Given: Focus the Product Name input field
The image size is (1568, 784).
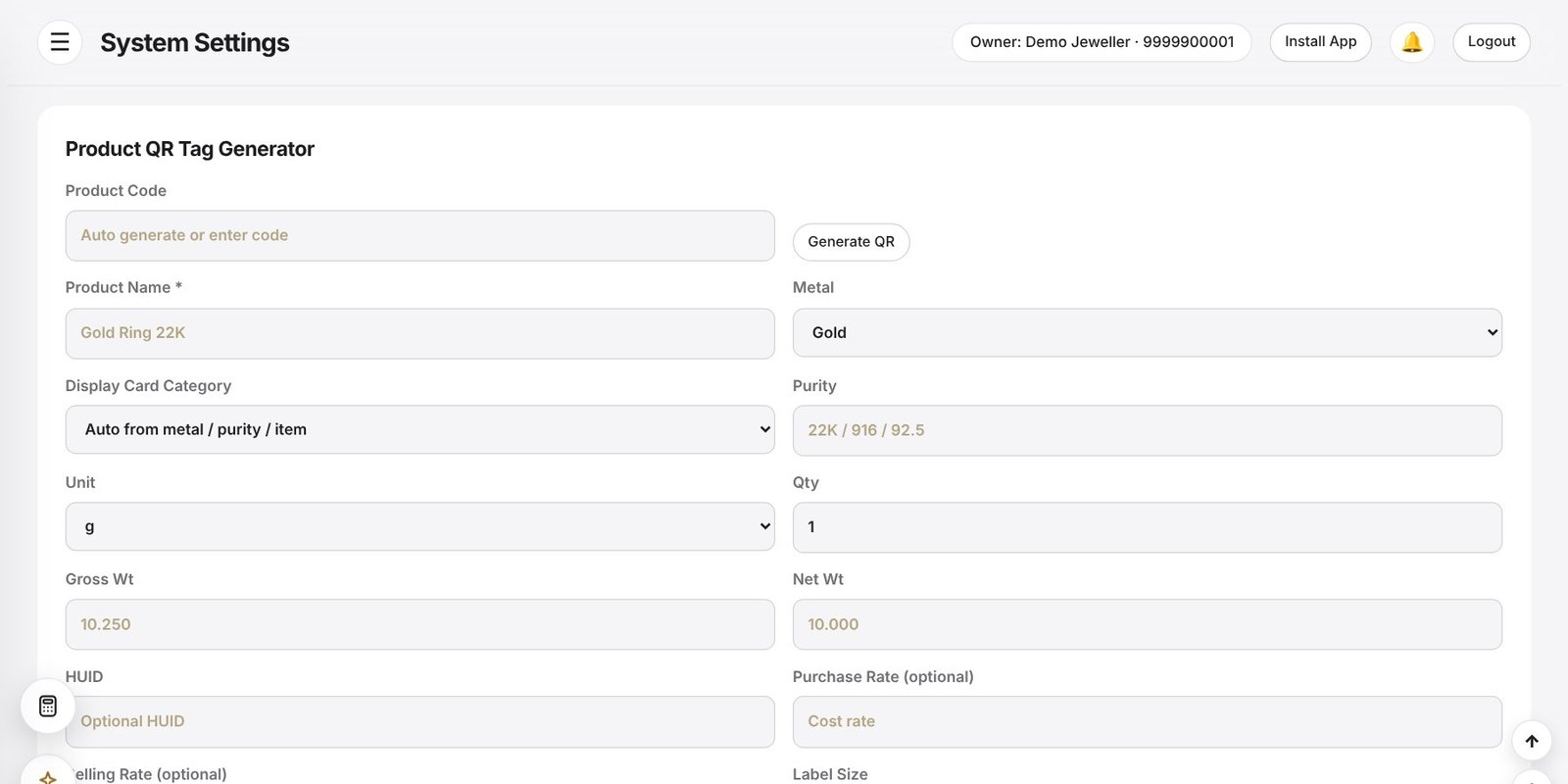Looking at the screenshot, I should 419,333.
